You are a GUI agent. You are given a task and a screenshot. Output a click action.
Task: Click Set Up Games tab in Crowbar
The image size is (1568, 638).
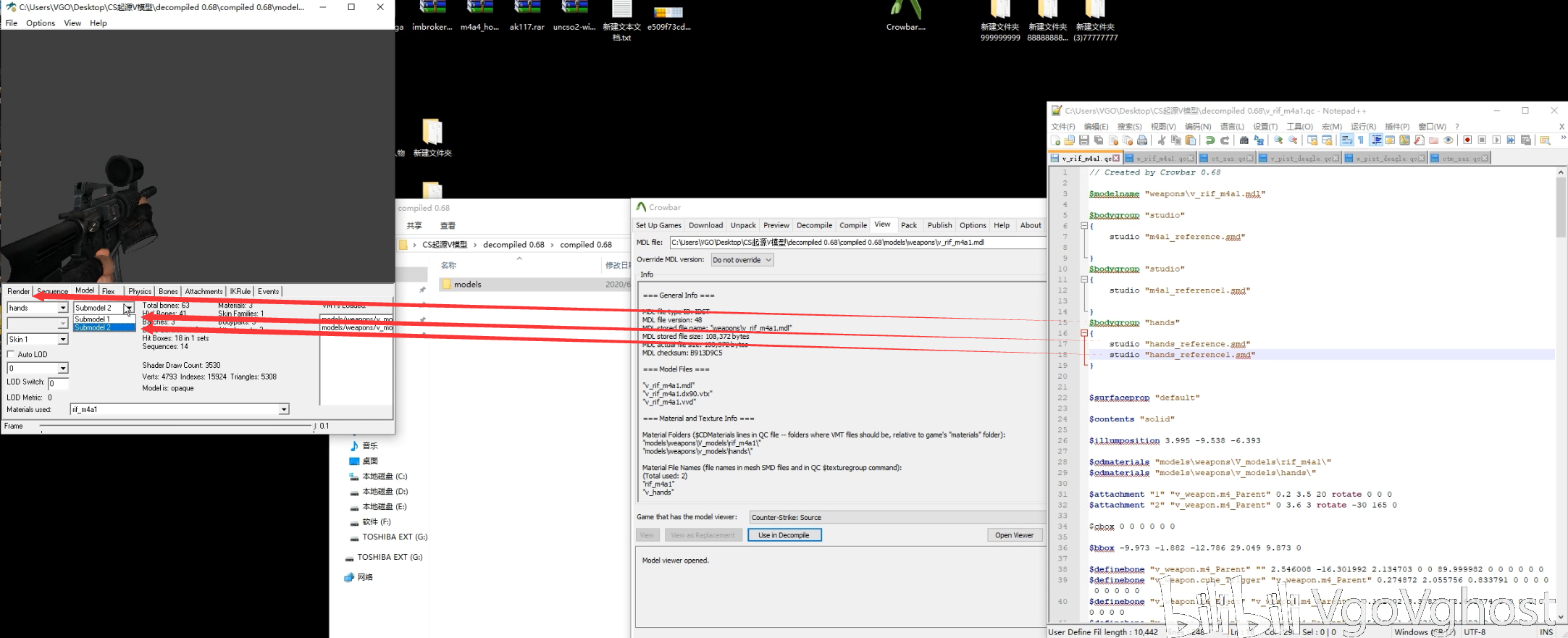[658, 225]
